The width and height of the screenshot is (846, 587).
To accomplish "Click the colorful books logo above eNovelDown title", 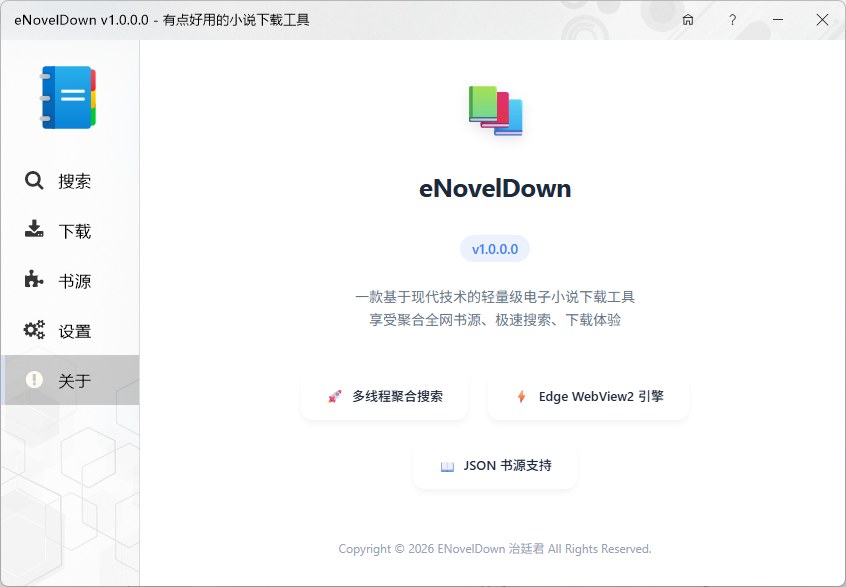I will [x=497, y=110].
